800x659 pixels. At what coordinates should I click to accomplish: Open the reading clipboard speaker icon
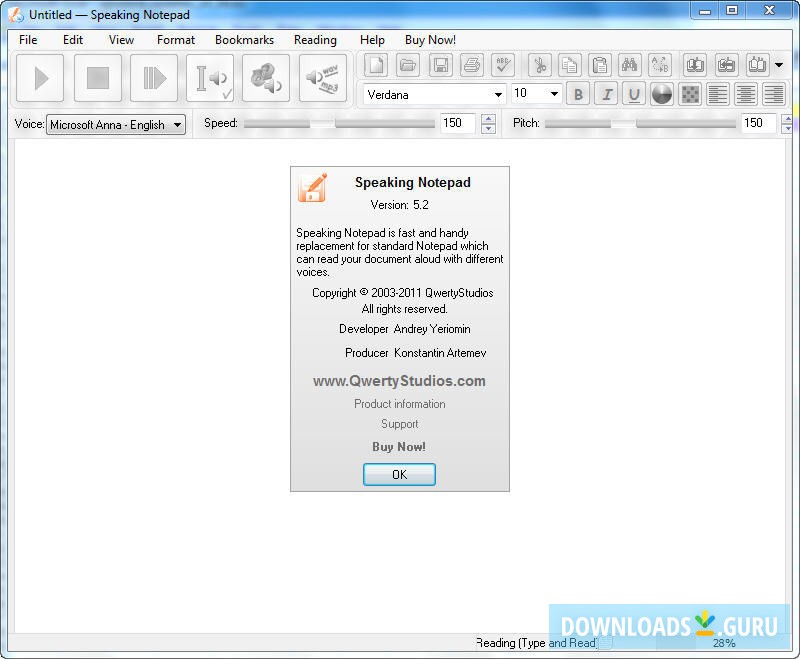(266, 78)
